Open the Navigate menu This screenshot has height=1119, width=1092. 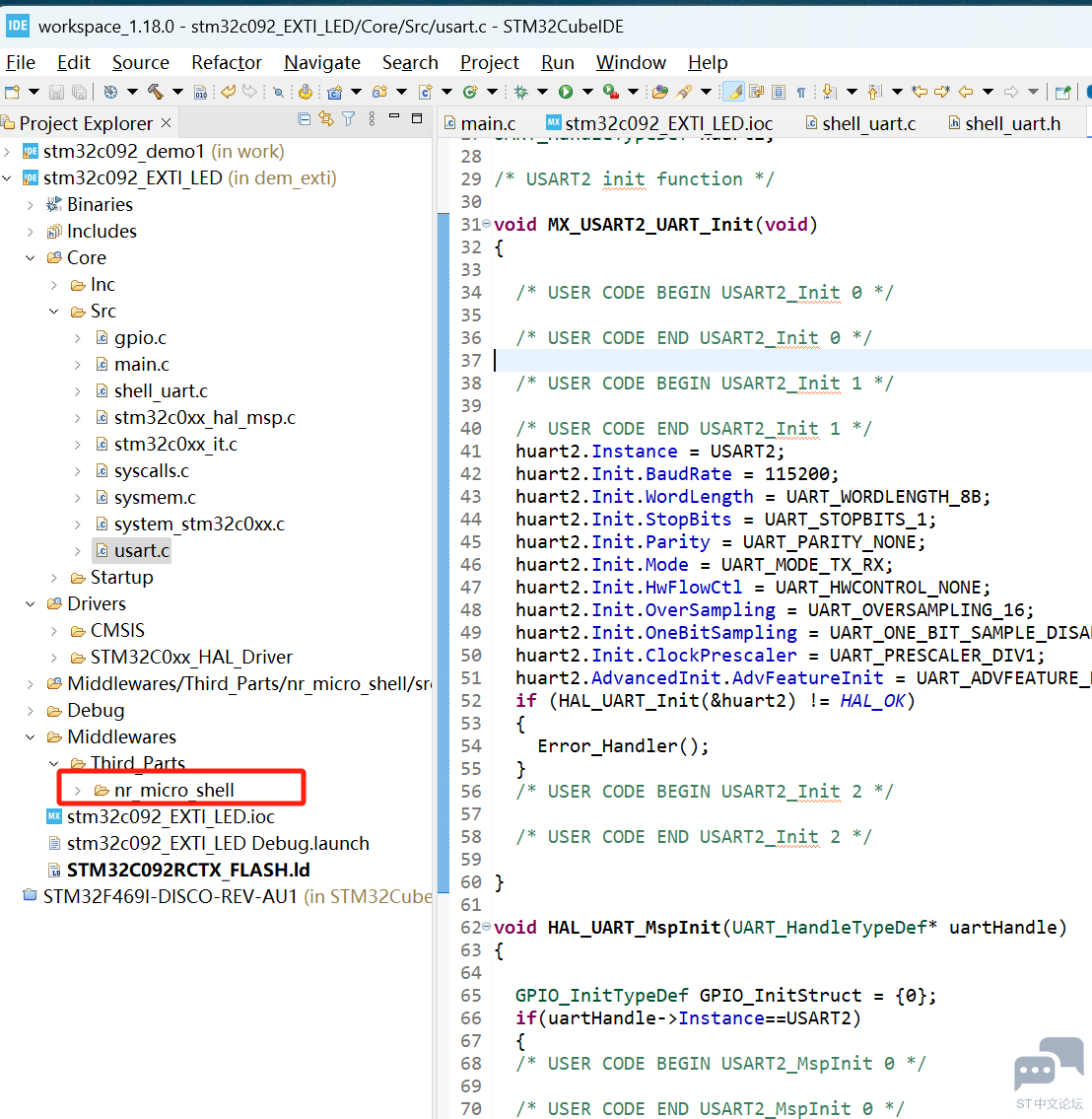click(322, 63)
